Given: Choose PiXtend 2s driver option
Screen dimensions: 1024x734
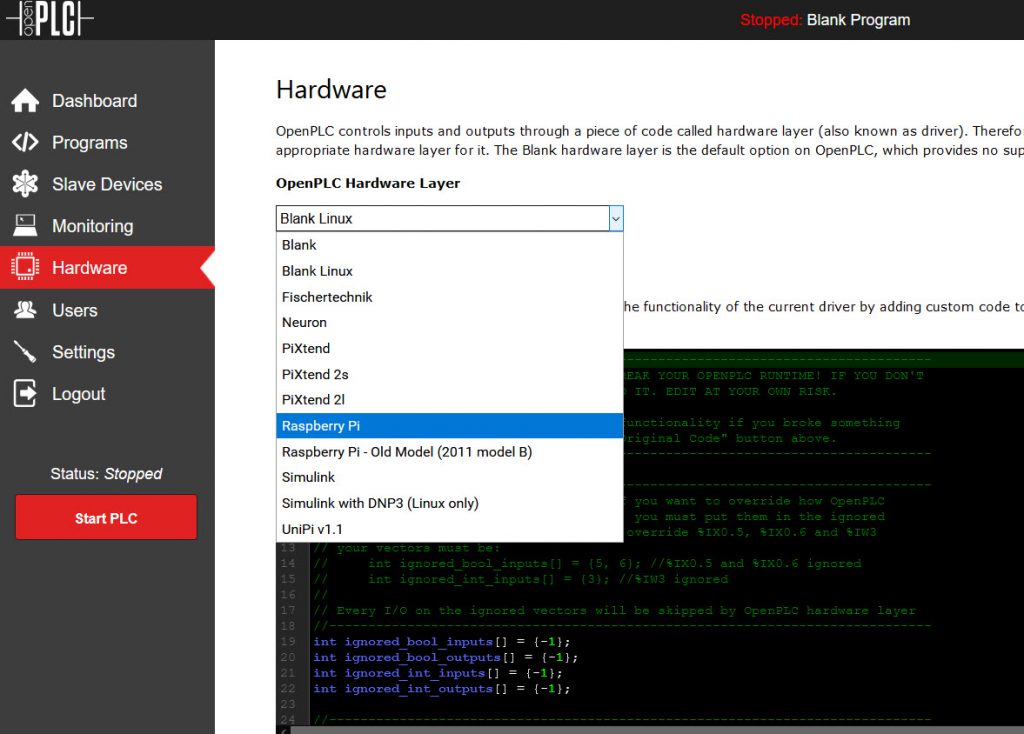Looking at the screenshot, I should click(449, 374).
